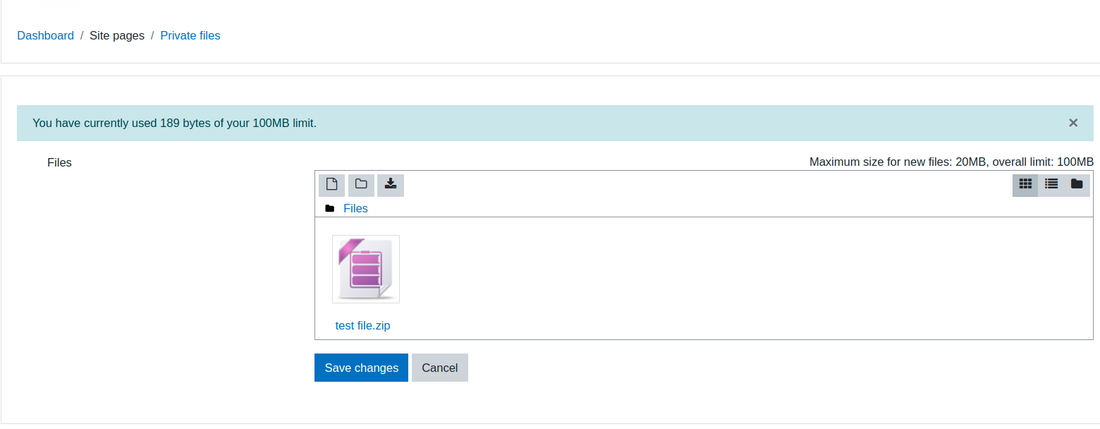Click the Add file icon

(x=332, y=185)
